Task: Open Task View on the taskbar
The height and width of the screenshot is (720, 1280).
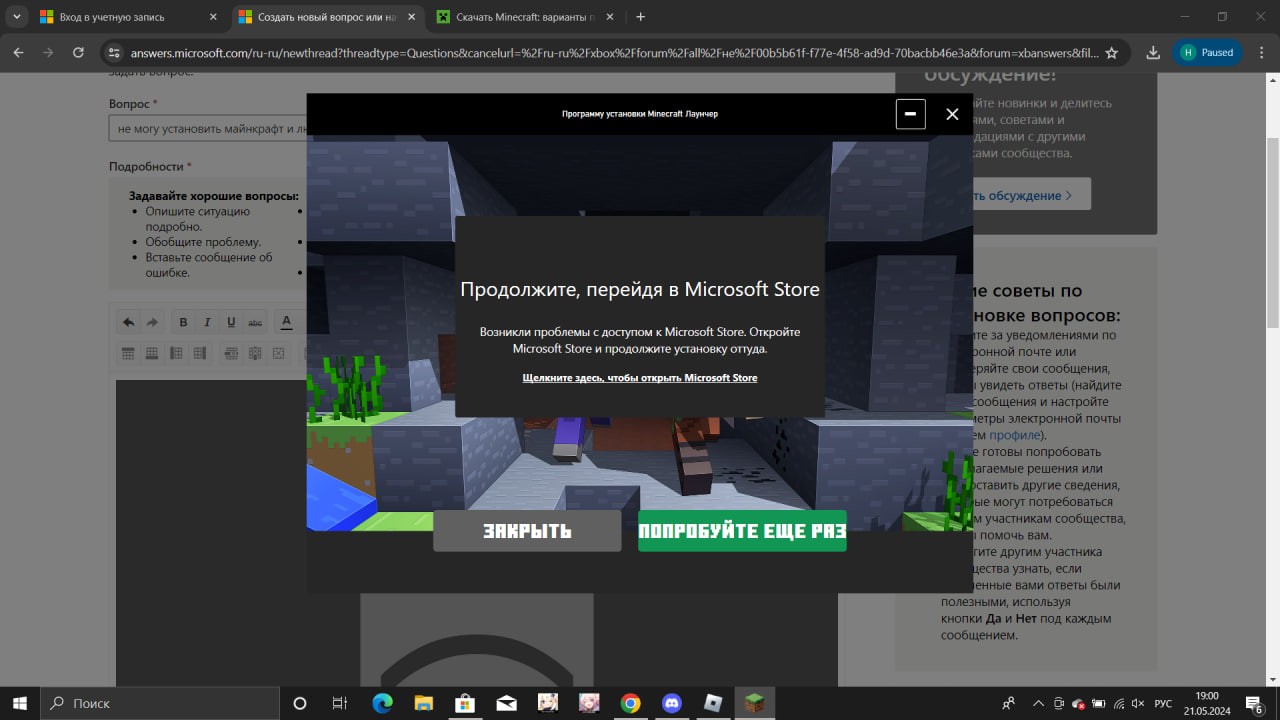Action: tap(340, 703)
